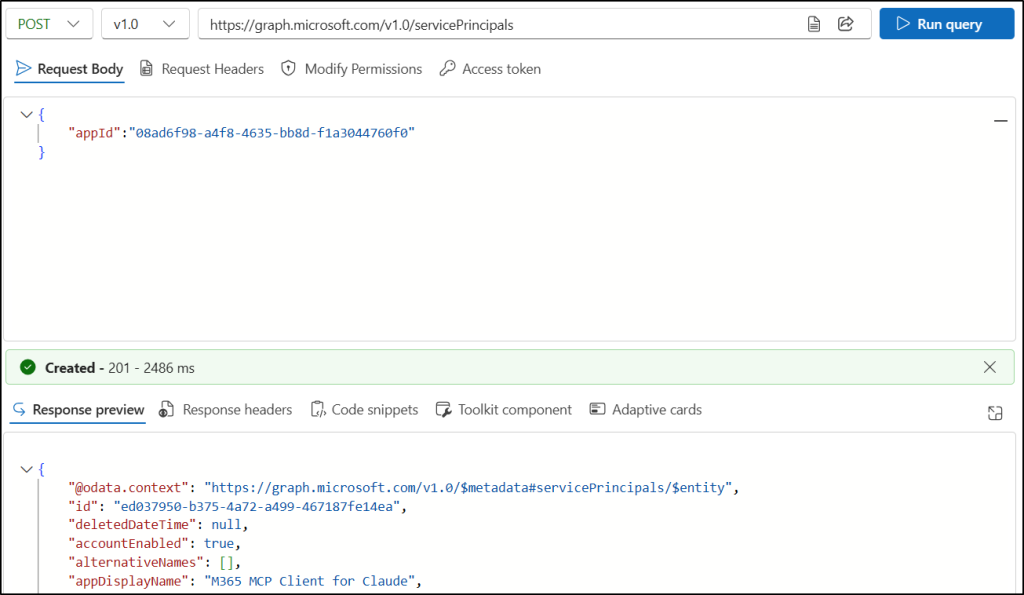The height and width of the screenshot is (595, 1024).
Task: Minimize the request body editor pane
Action: coord(999,121)
